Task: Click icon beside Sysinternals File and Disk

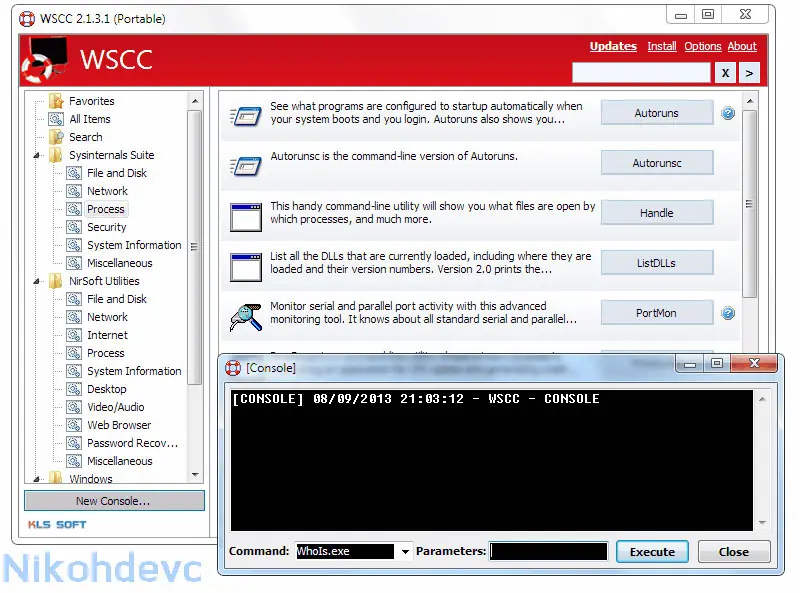Action: pyautogui.click(x=74, y=173)
